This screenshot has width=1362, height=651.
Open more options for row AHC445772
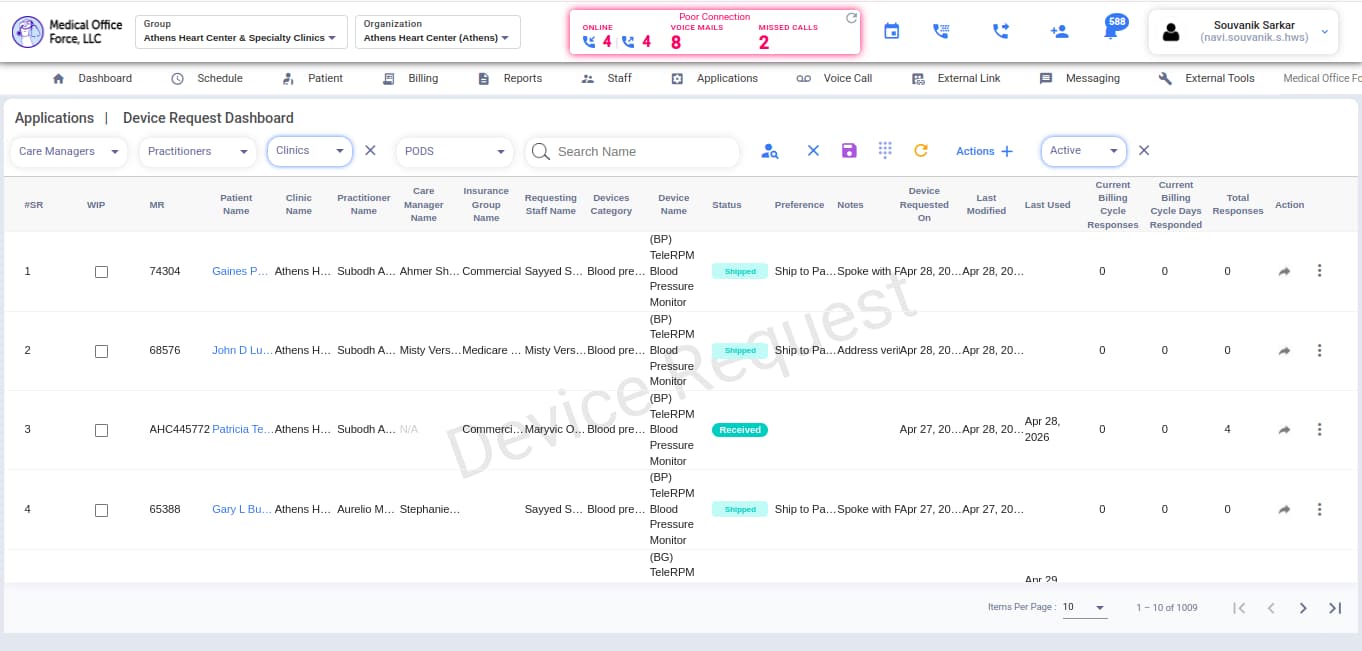[x=1319, y=430]
